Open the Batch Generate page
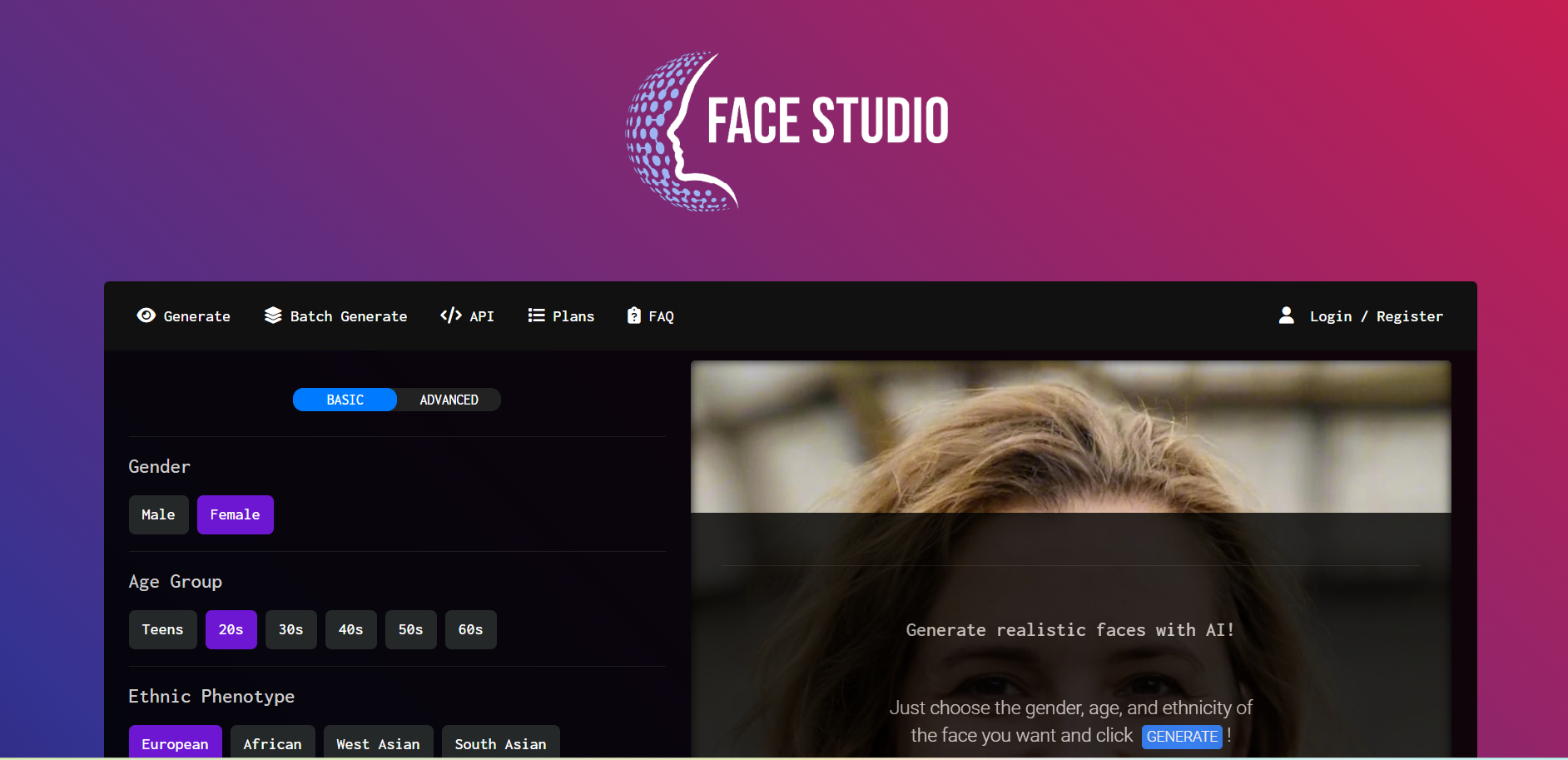The image size is (1568, 760). (x=349, y=316)
